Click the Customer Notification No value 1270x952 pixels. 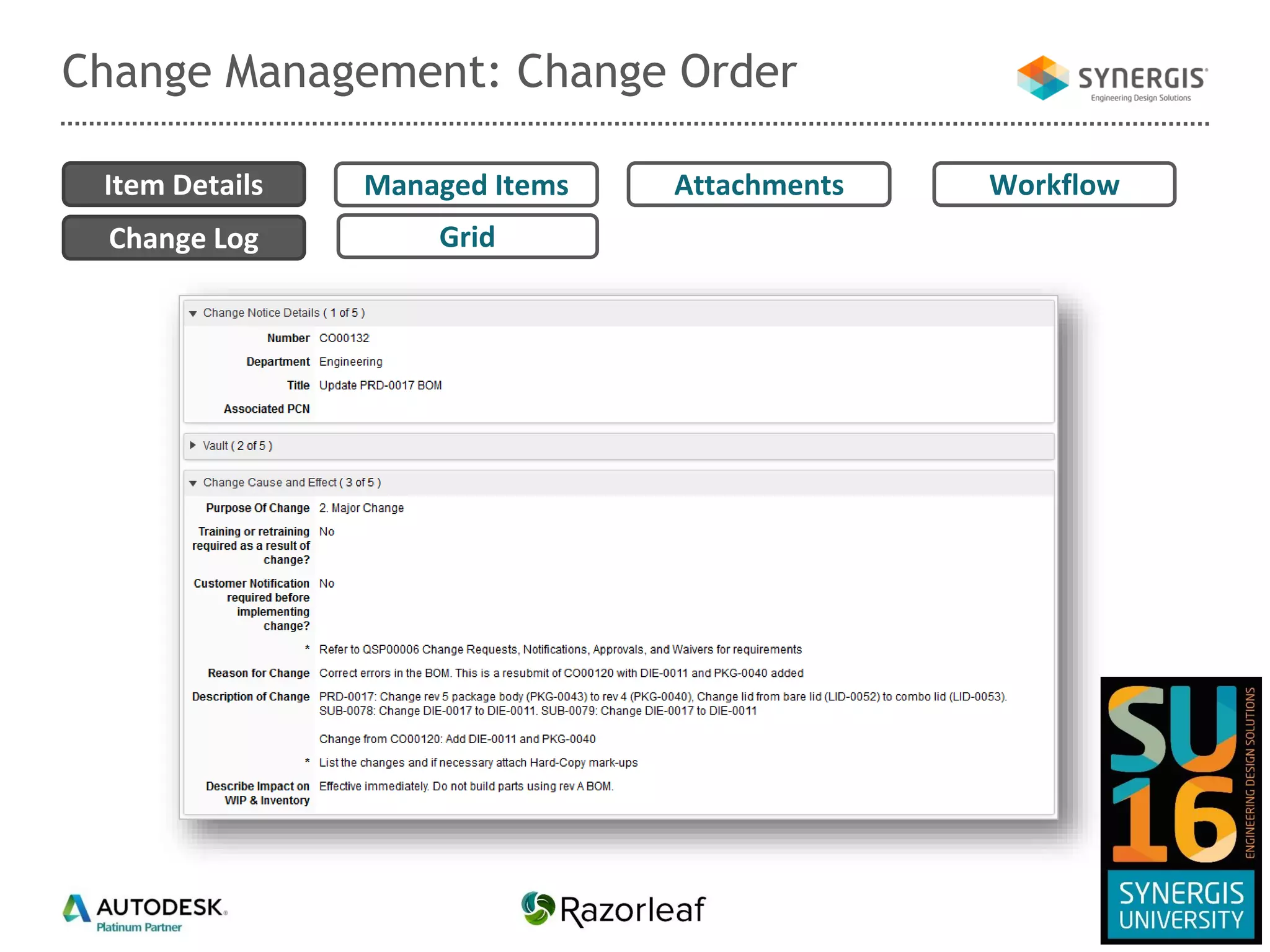tap(327, 584)
